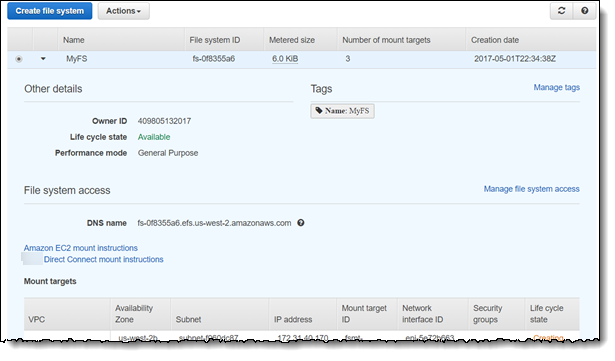615x361 pixels.
Task: Open the help question mark button
Action: click(x=584, y=11)
